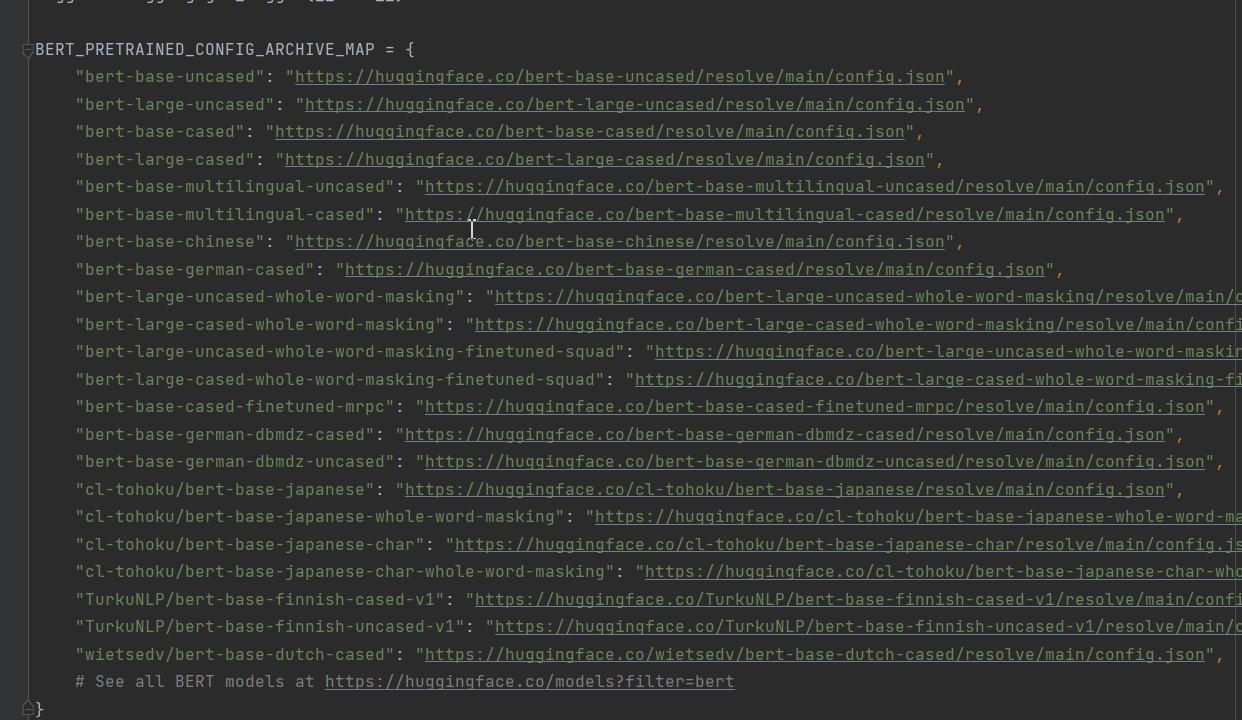
Task: Open bert-base-german-dbmdz-uncased config URL
Action: click(x=815, y=462)
